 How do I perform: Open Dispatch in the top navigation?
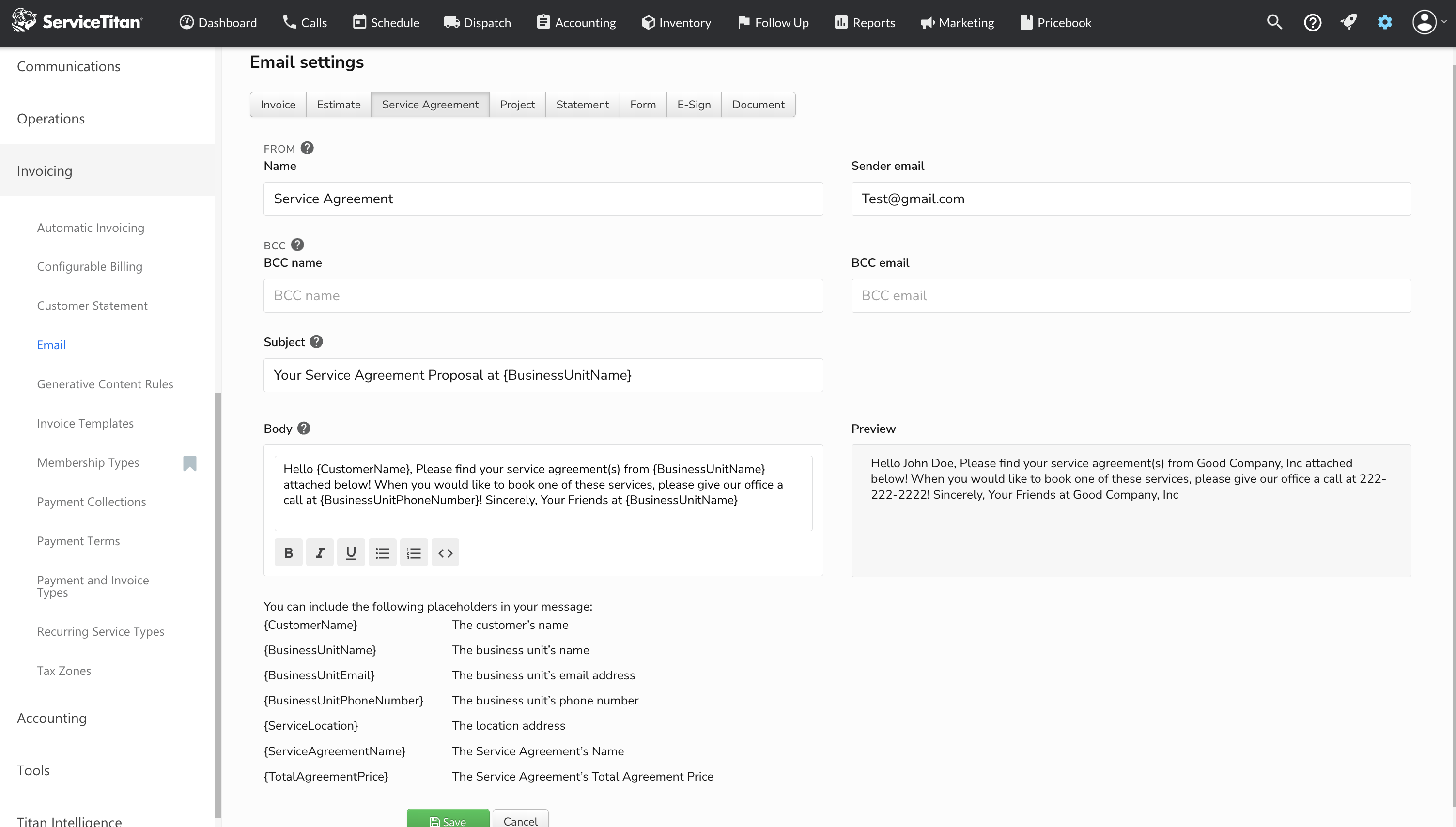tap(477, 22)
